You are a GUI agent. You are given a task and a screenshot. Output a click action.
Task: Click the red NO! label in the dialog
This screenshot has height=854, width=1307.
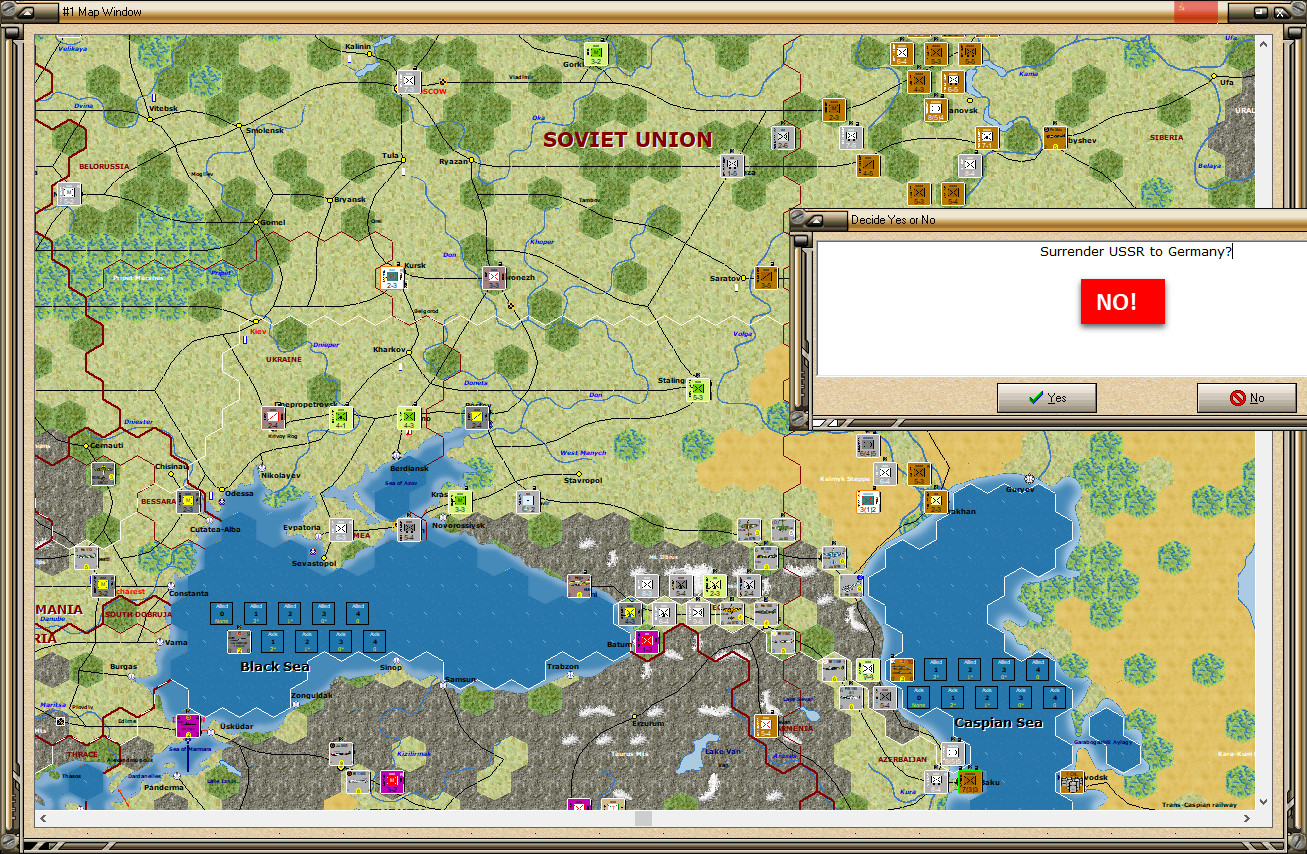[1122, 302]
